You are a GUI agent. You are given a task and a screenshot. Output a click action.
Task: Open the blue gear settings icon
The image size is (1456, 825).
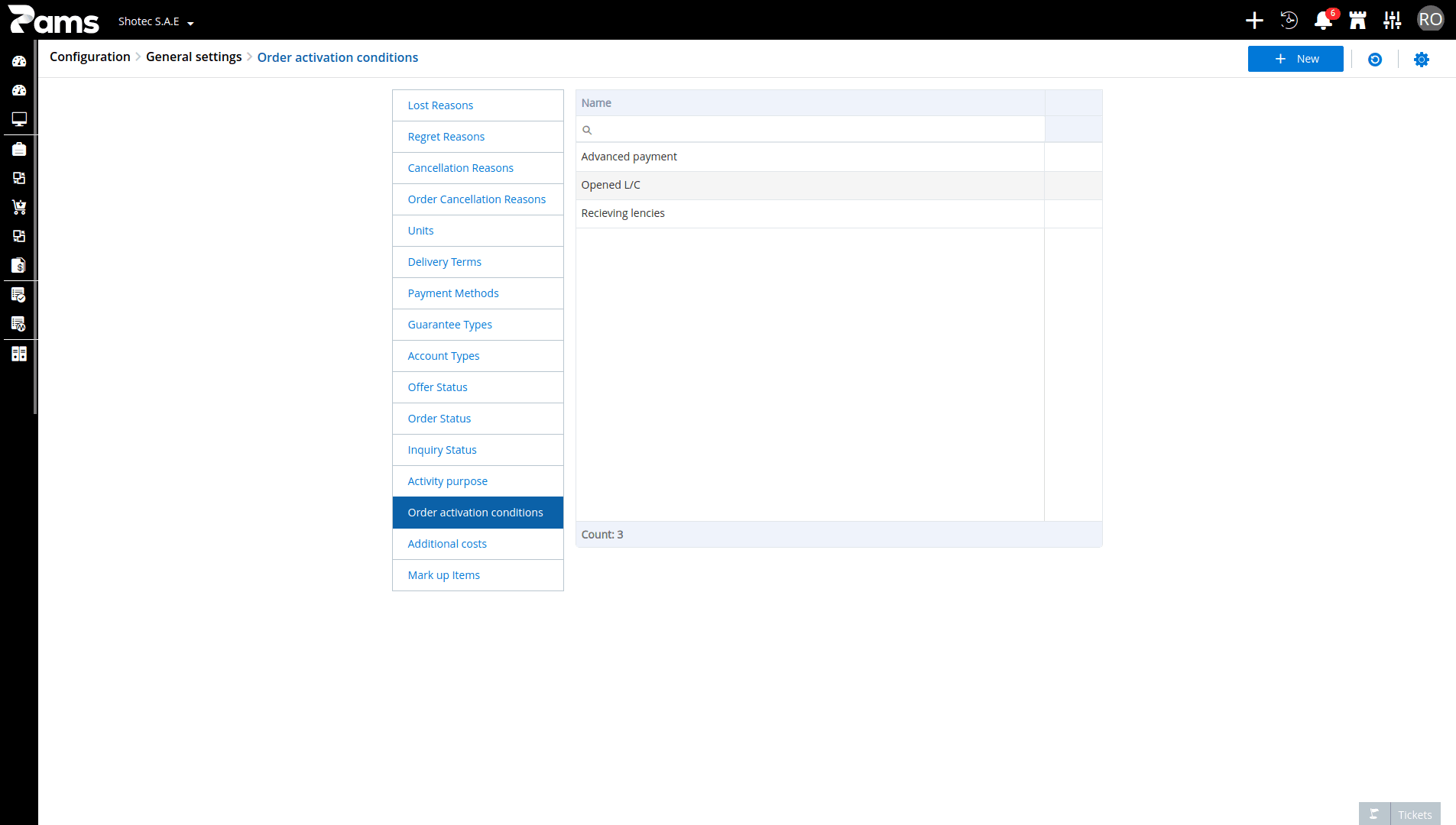[x=1422, y=60]
